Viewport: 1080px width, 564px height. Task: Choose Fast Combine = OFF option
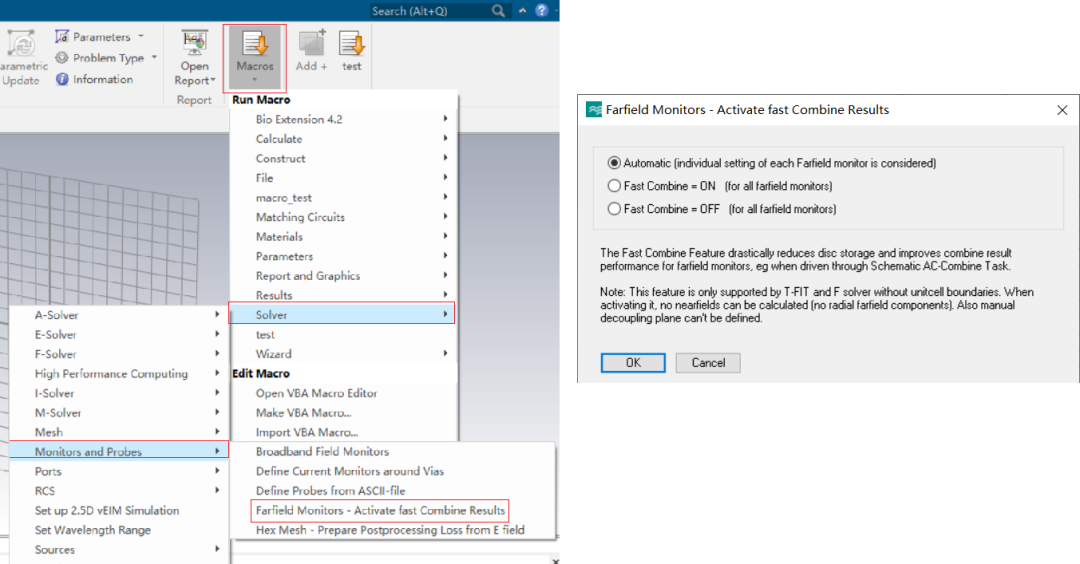[x=614, y=209]
